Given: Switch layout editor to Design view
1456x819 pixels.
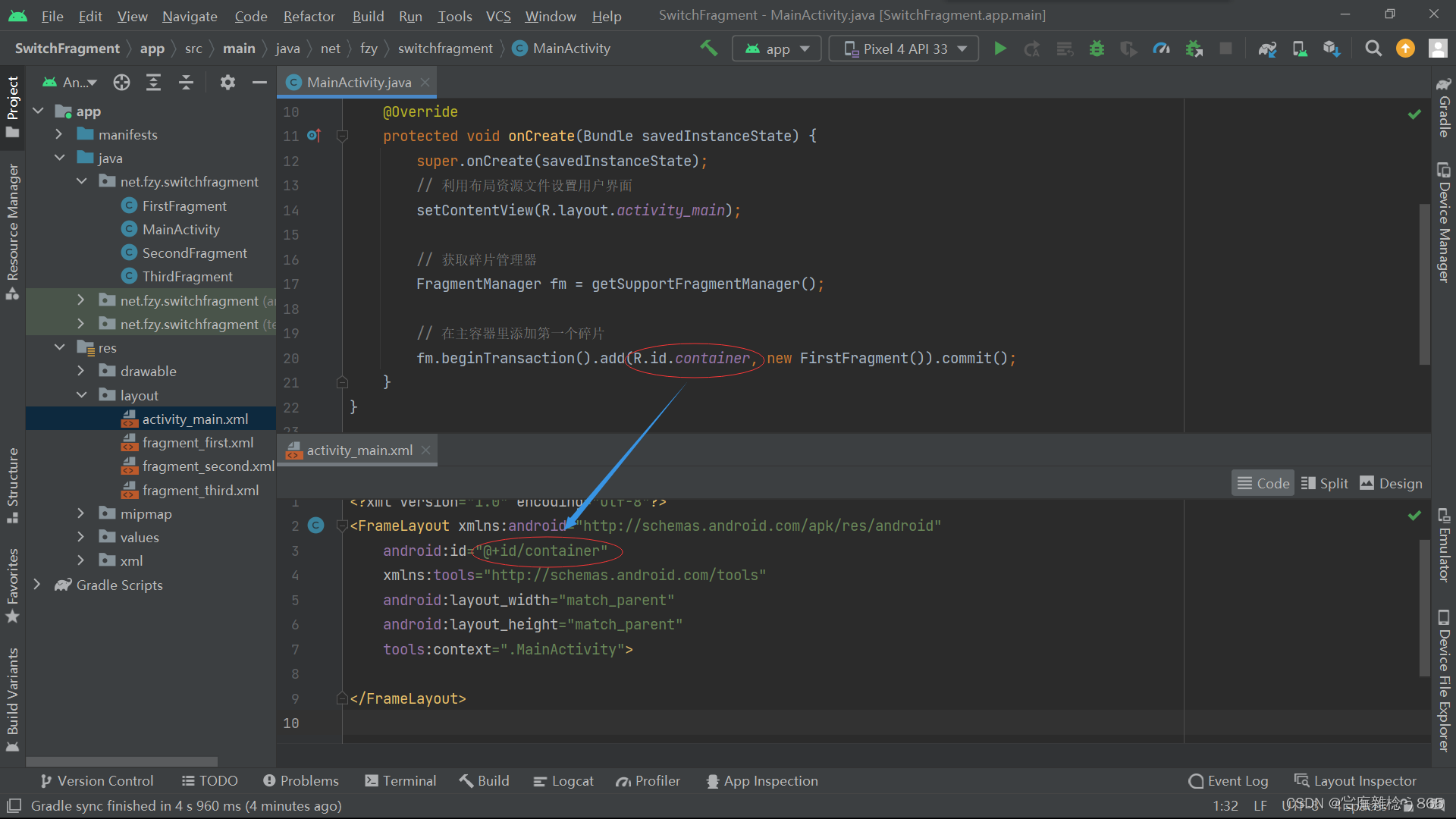Looking at the screenshot, I should [x=1391, y=483].
